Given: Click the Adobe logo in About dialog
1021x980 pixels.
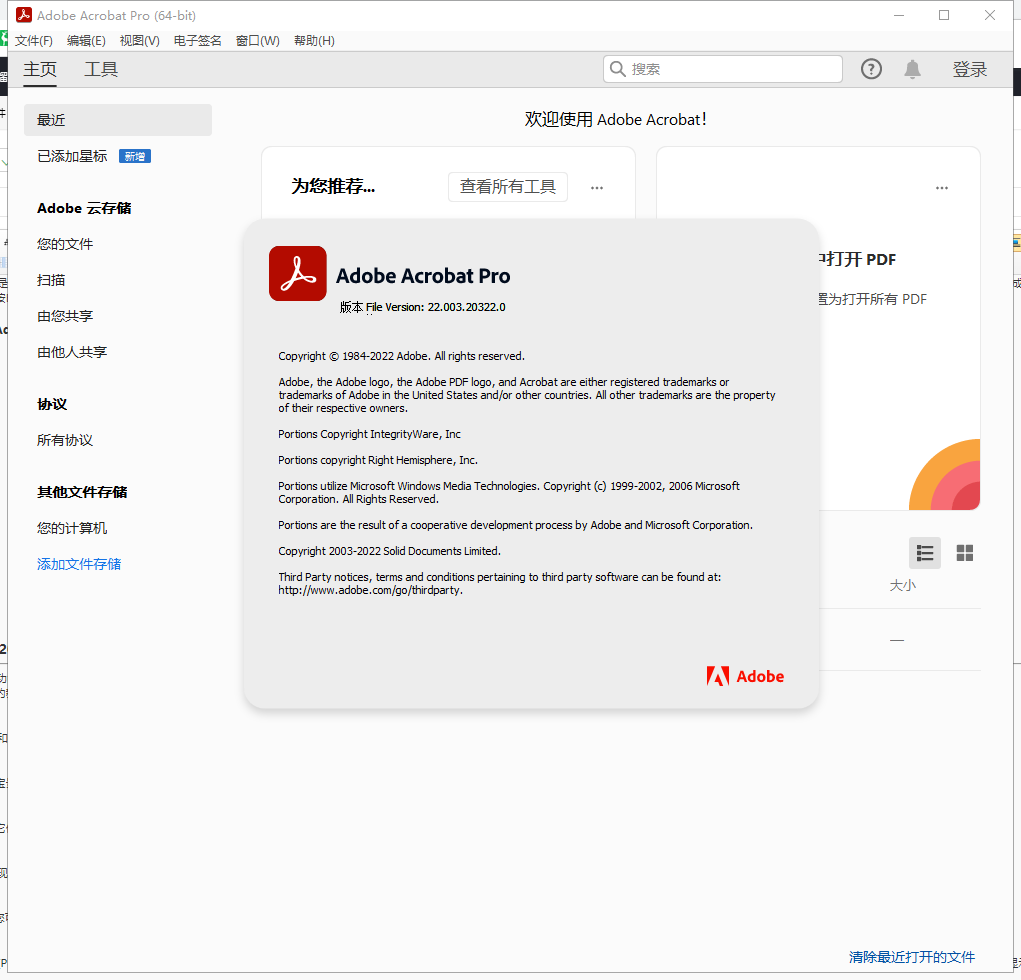Looking at the screenshot, I should point(745,677).
